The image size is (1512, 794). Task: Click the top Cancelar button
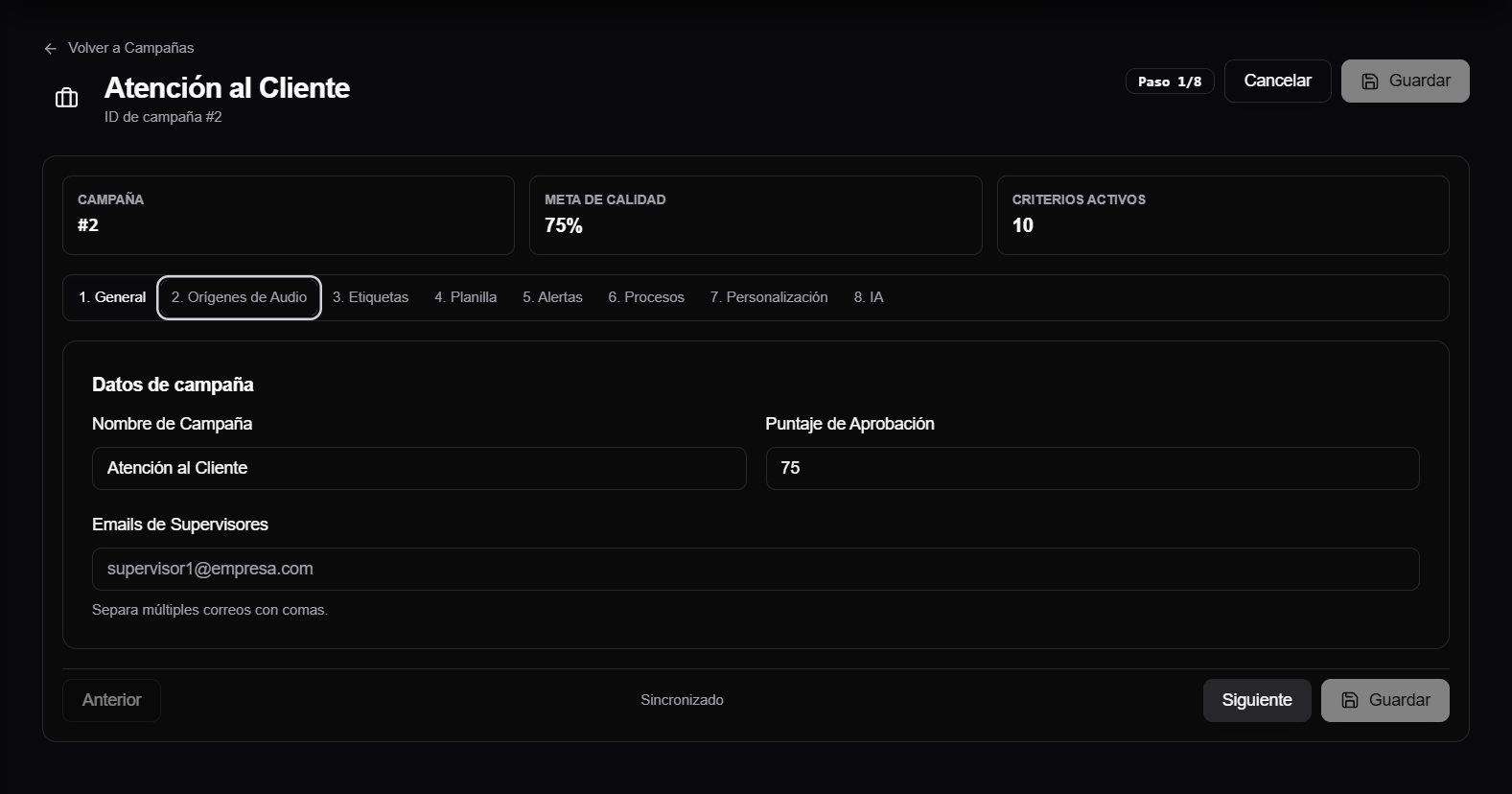pyautogui.click(x=1277, y=82)
